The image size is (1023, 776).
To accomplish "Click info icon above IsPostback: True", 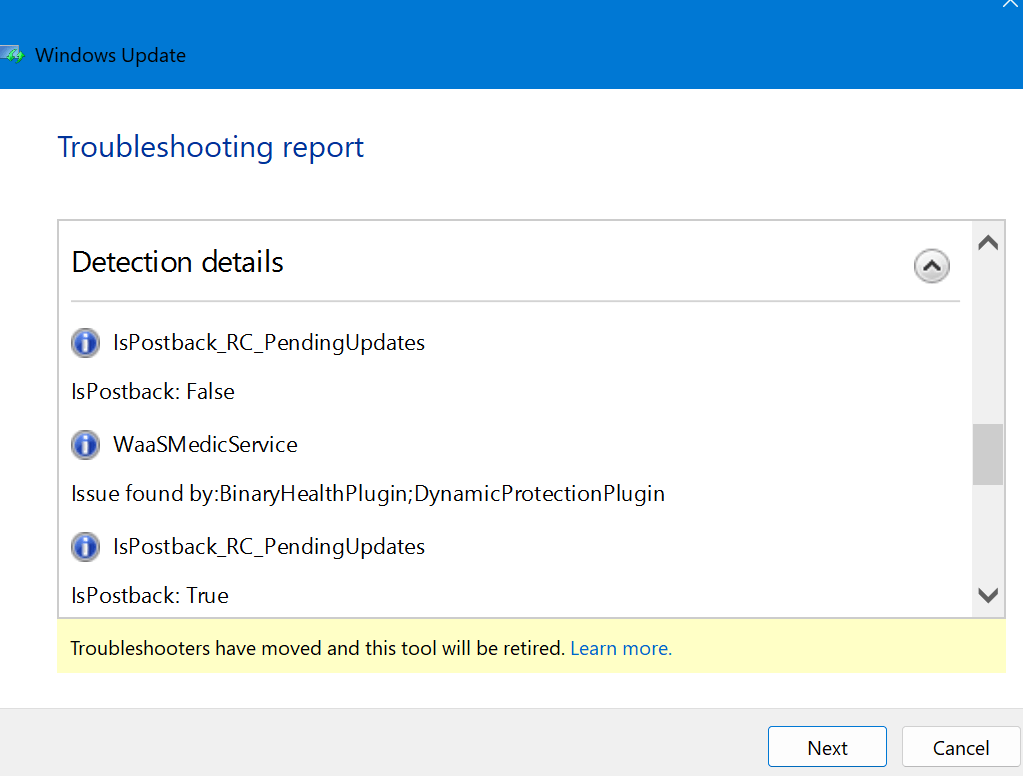I will click(85, 547).
